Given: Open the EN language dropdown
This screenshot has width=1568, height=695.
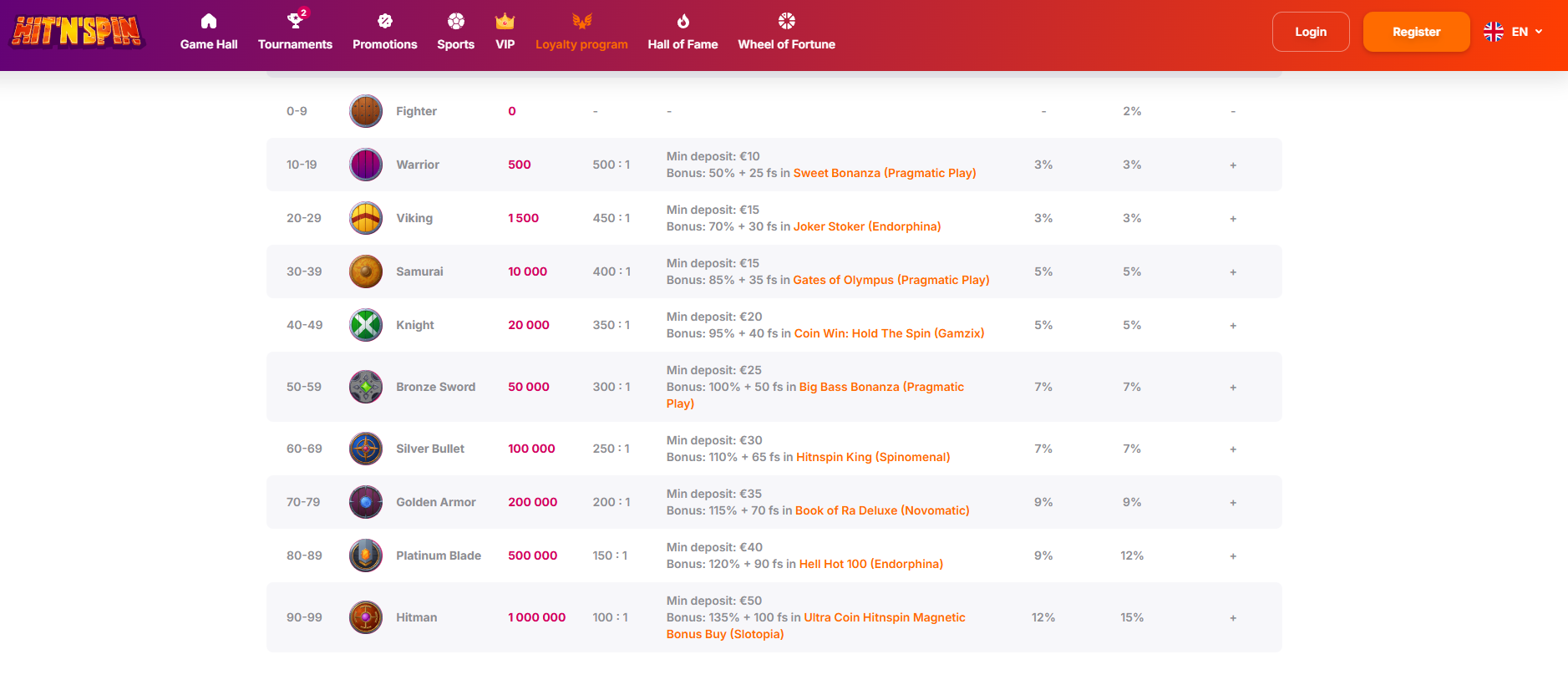Looking at the screenshot, I should pos(1513,32).
